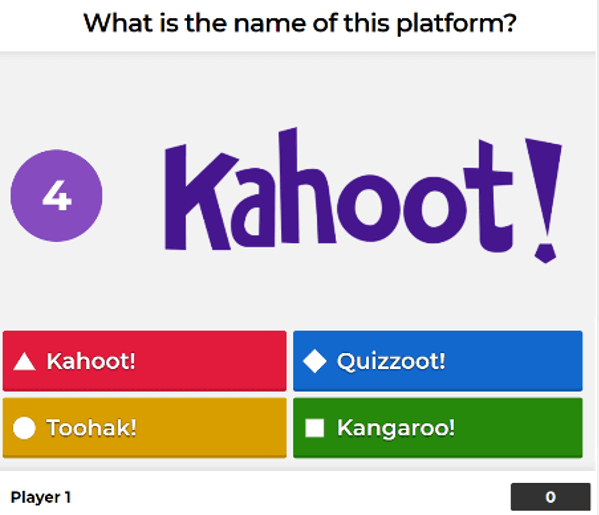The height and width of the screenshot is (515, 599).
Task: Click the word Toohak! text
Action: tap(91, 428)
